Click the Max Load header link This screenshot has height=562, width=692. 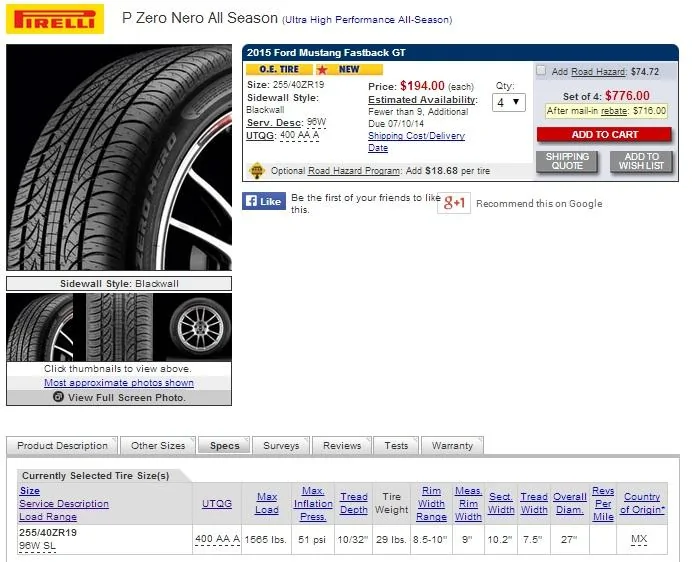[x=267, y=503]
